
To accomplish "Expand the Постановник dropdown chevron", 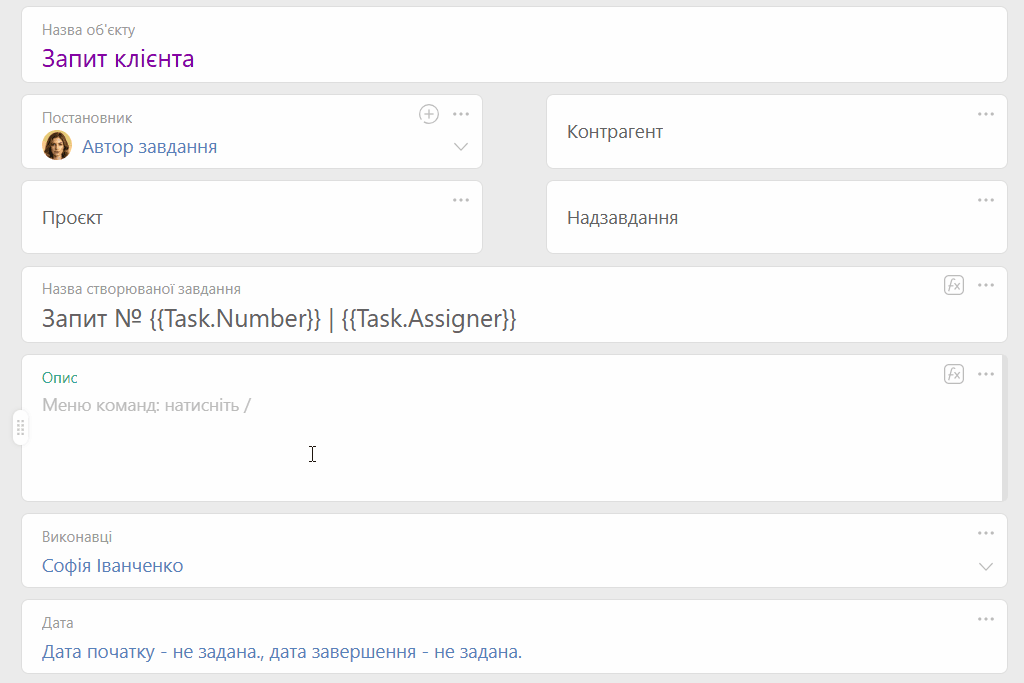I will point(461,147).
